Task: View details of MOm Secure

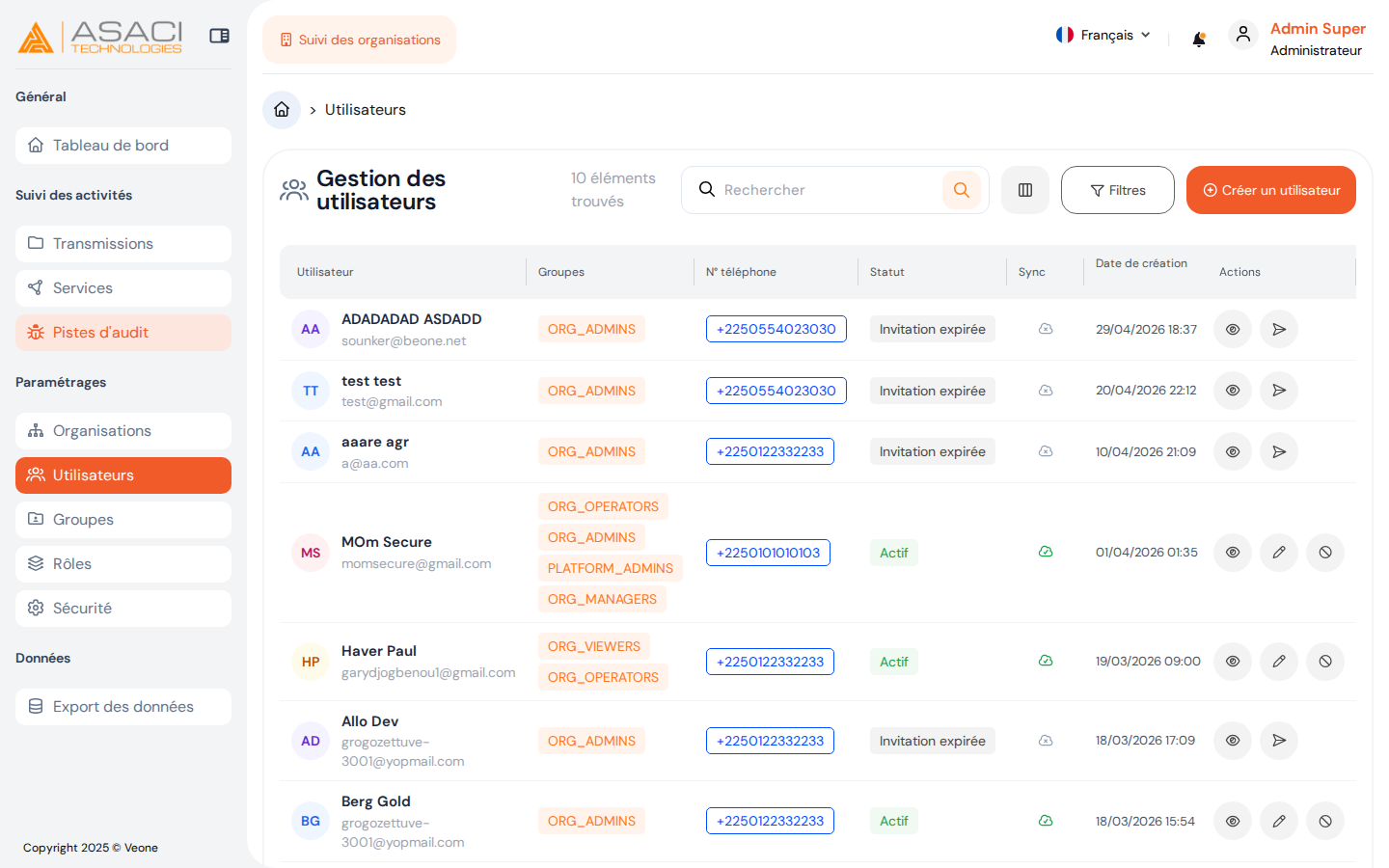Action: tap(1233, 553)
